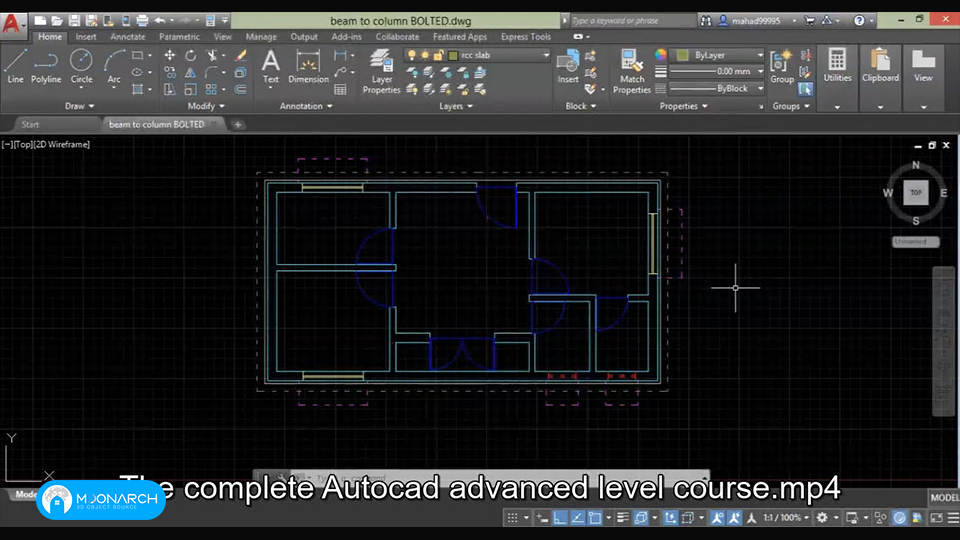Screen dimensions: 960x540
Task: Select the Rectangular Array tool
Action: point(211,89)
